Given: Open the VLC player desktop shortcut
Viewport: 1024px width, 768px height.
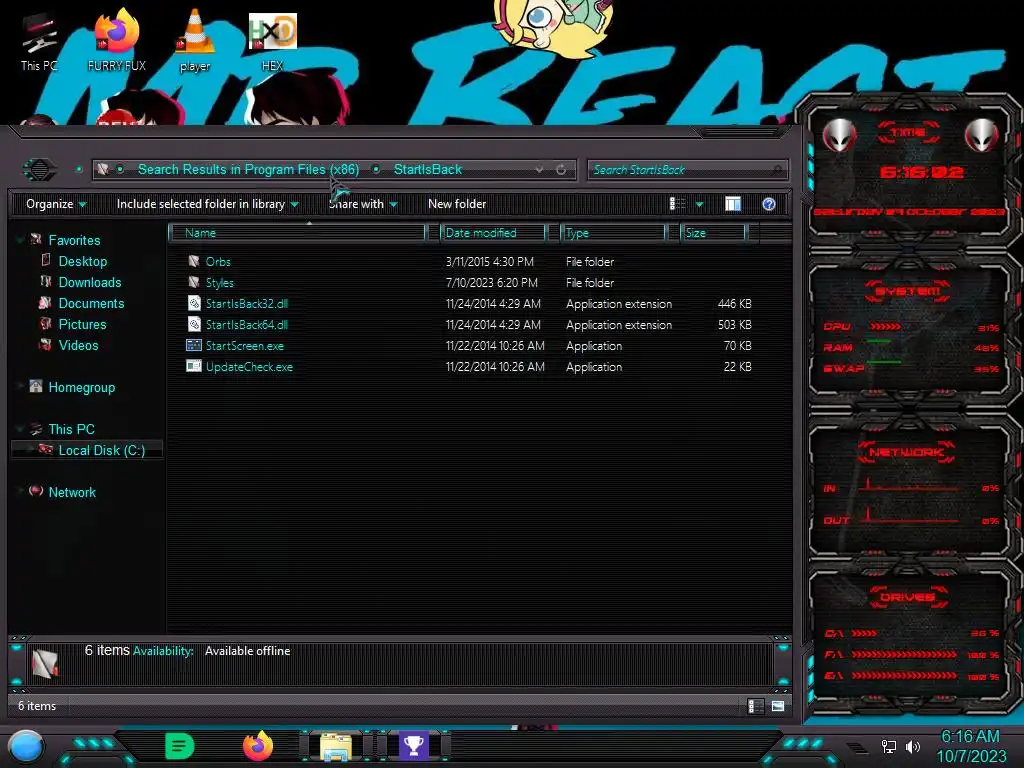Looking at the screenshot, I should point(195,40).
